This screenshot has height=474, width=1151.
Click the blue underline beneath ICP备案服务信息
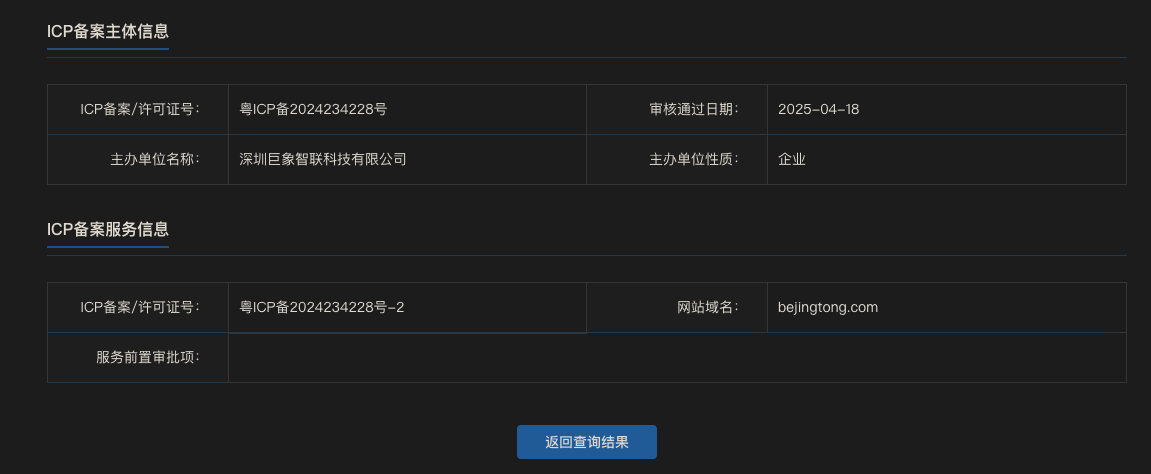108,247
